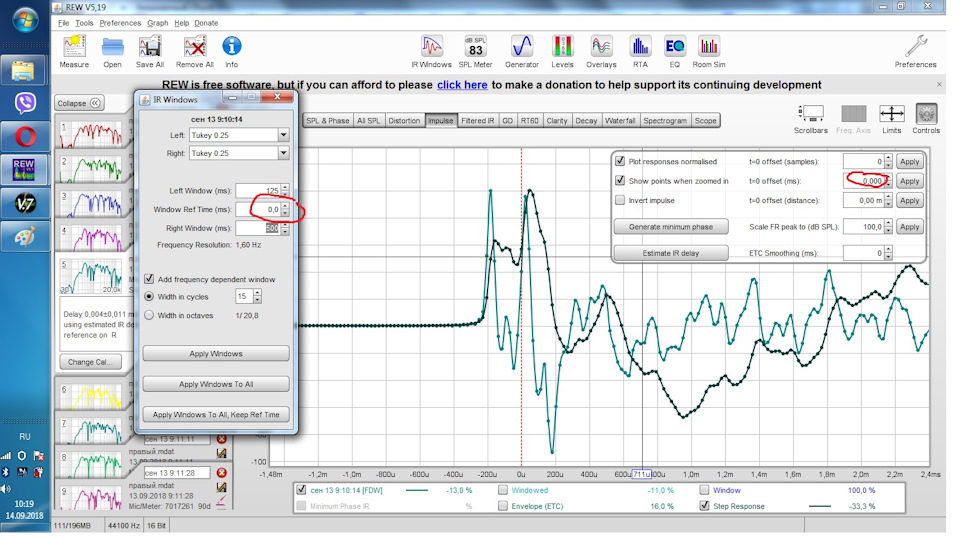Viewport: 960px width, 536px height.
Task: Open the Left window type dropdown
Action: (x=283, y=135)
